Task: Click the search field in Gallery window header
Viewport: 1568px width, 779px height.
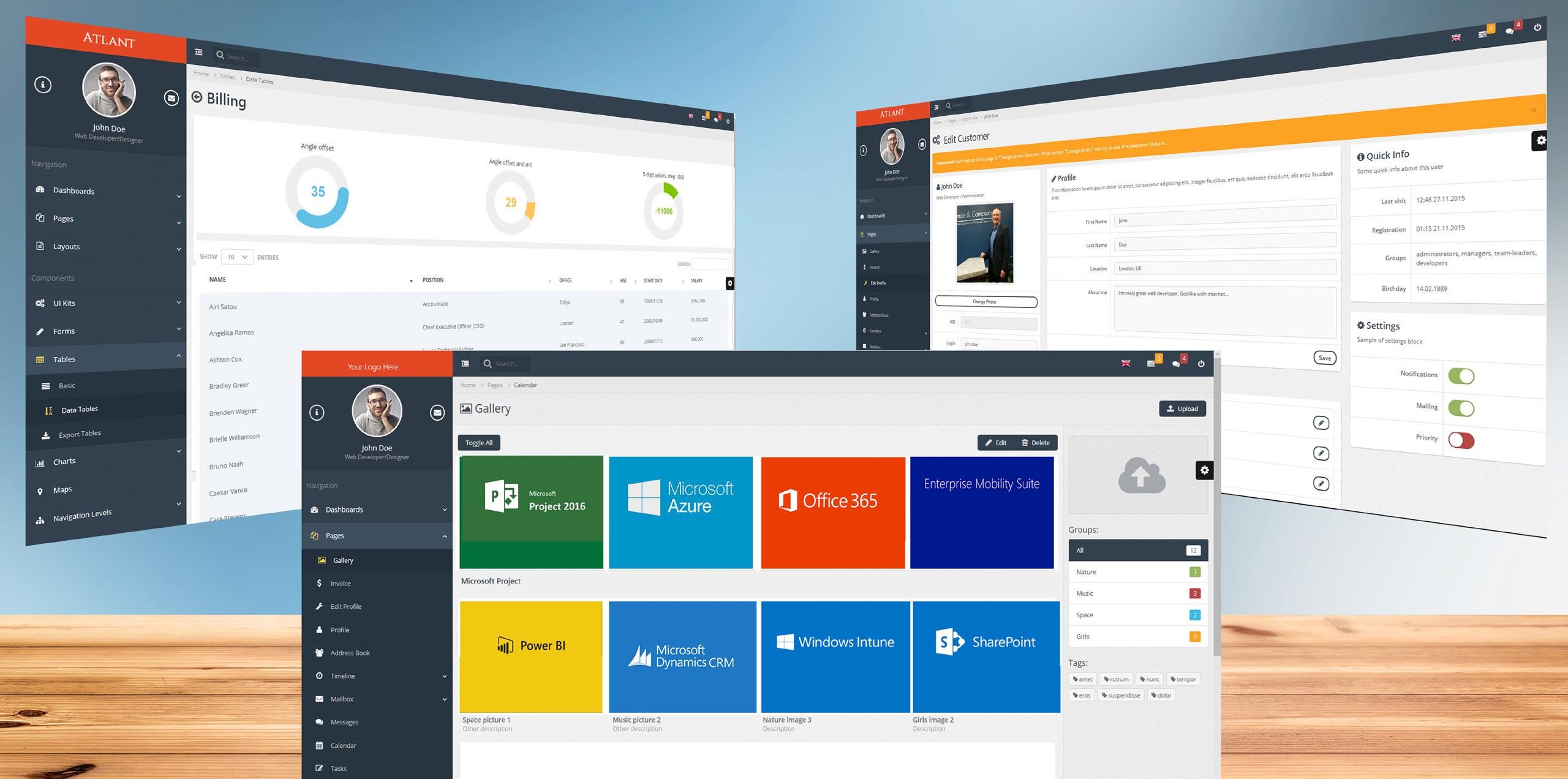Action: [x=506, y=364]
